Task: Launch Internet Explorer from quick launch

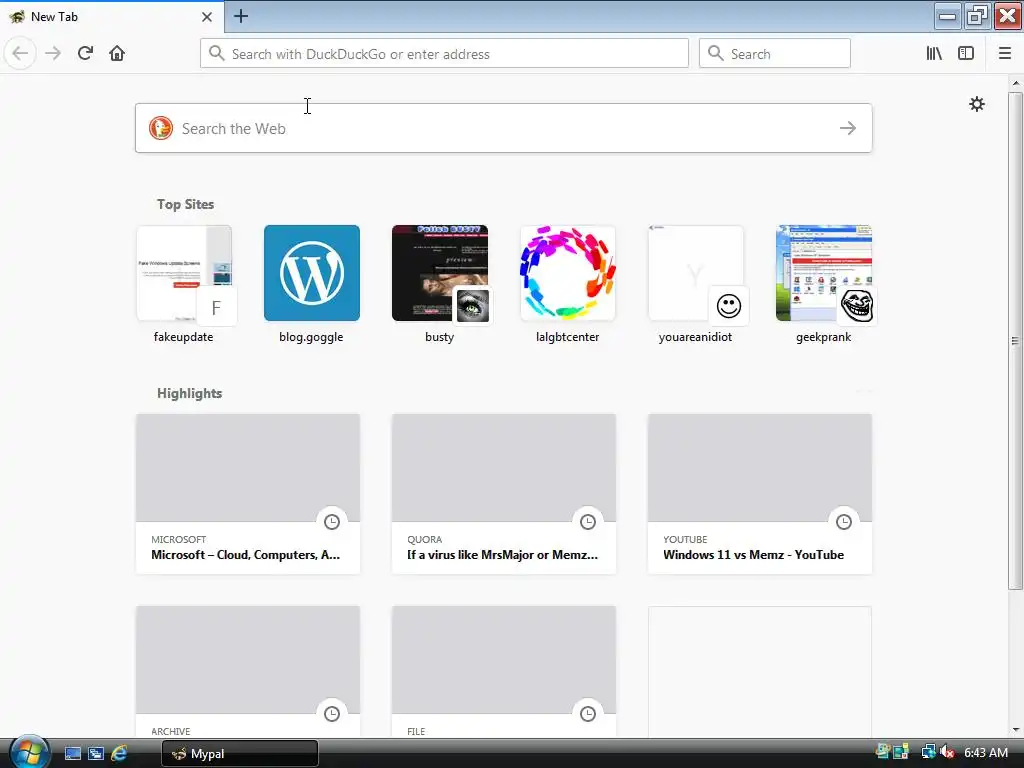Action: coord(119,754)
